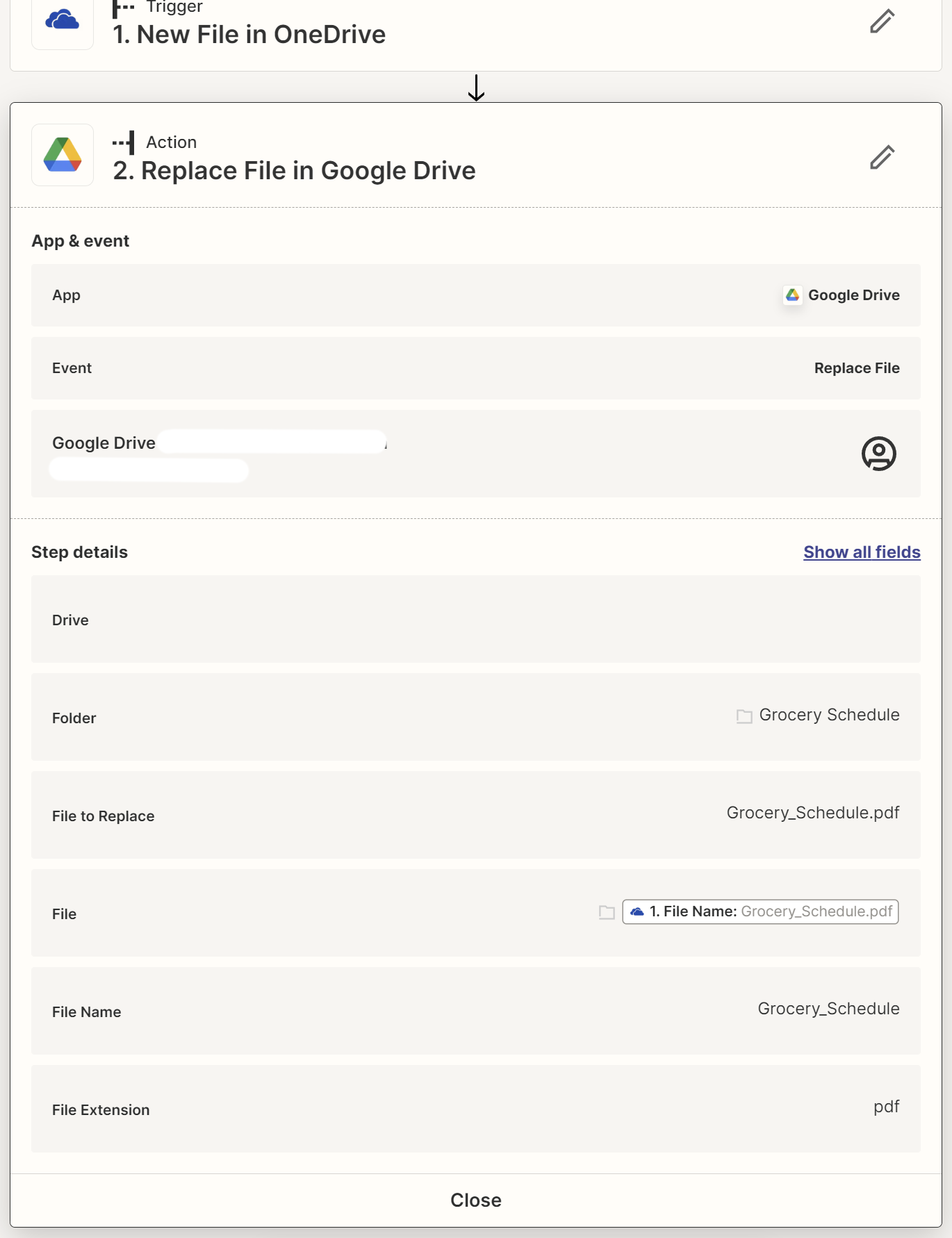Click the File Extension label

tap(101, 1110)
